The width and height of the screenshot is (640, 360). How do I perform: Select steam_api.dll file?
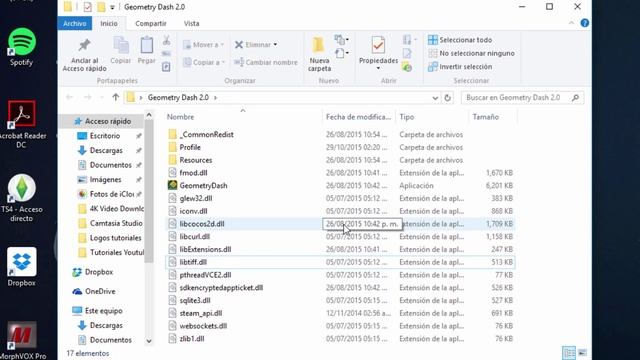pyautogui.click(x=201, y=313)
